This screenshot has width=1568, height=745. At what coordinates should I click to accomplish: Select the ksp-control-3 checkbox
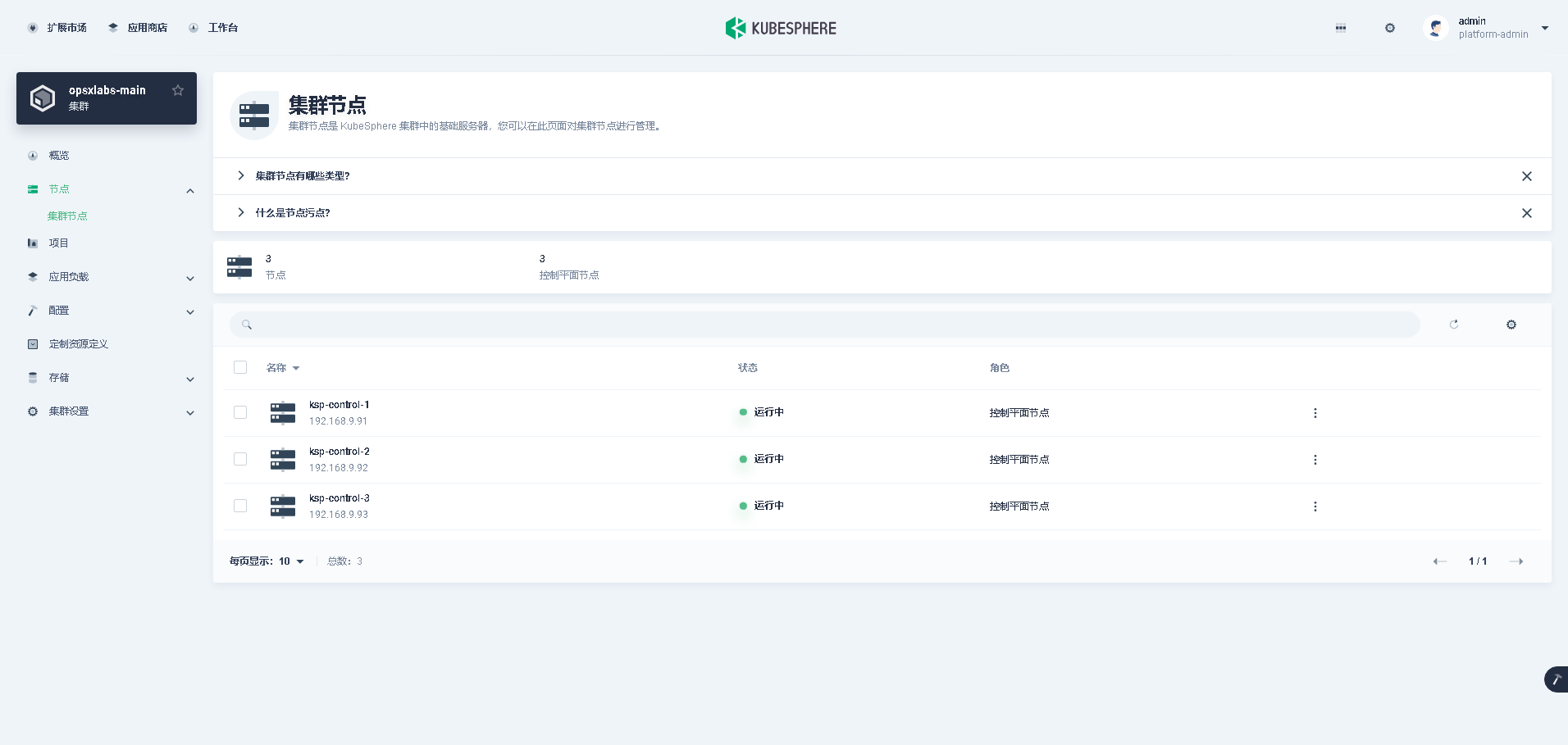click(240, 506)
